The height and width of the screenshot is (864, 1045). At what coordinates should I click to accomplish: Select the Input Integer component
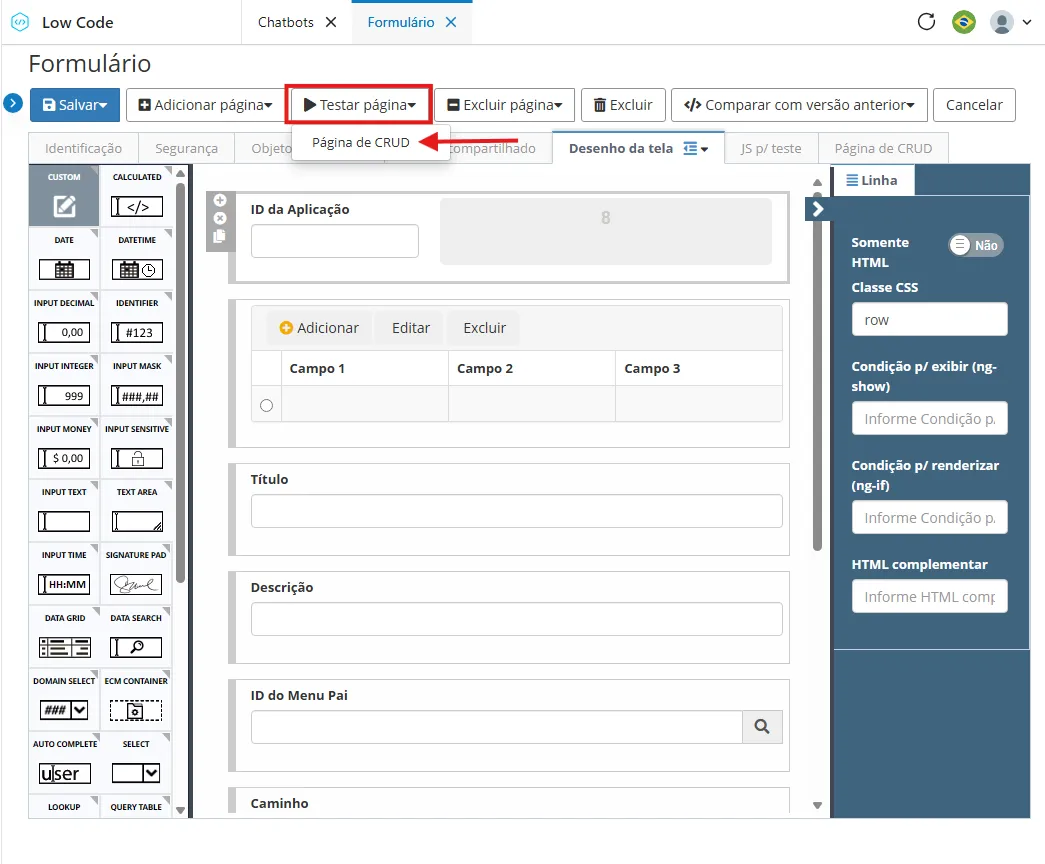click(x=64, y=385)
